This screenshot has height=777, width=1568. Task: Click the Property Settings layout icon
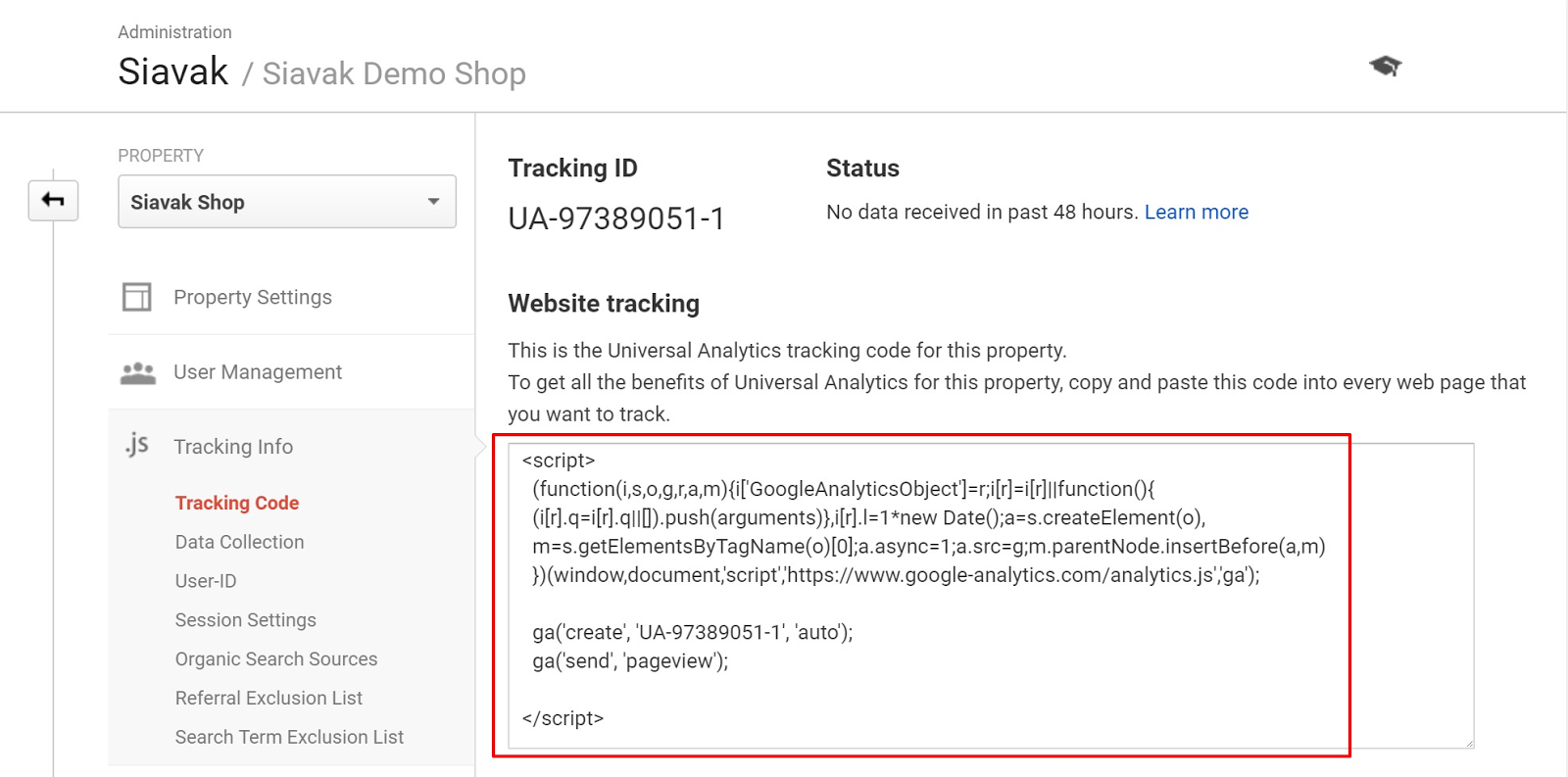[137, 297]
